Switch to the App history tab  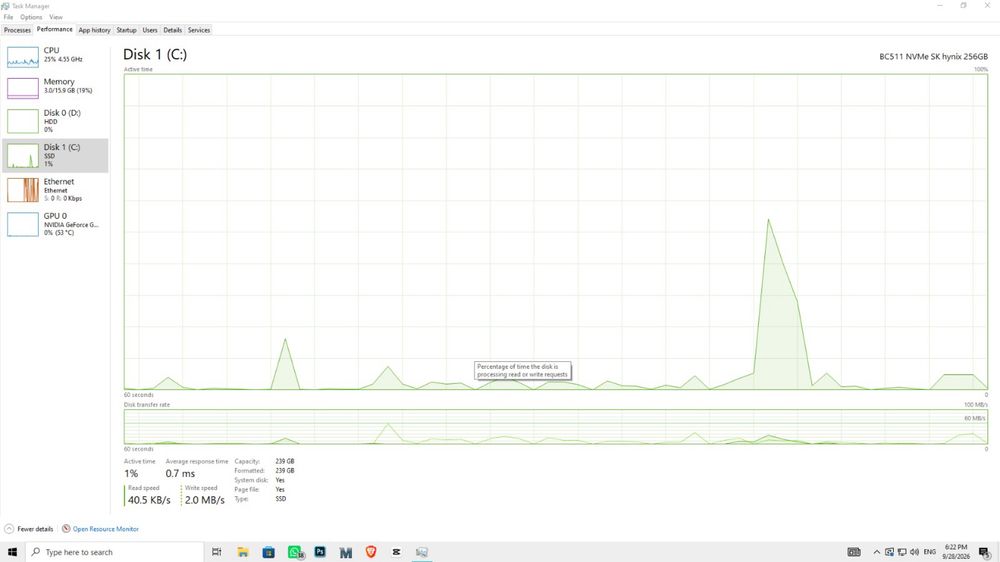(94, 30)
